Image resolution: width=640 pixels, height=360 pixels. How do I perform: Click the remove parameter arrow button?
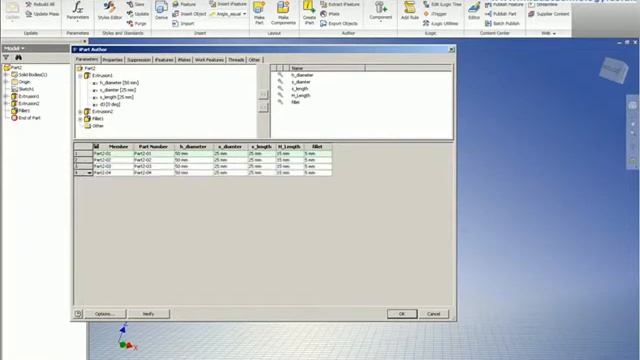263,107
